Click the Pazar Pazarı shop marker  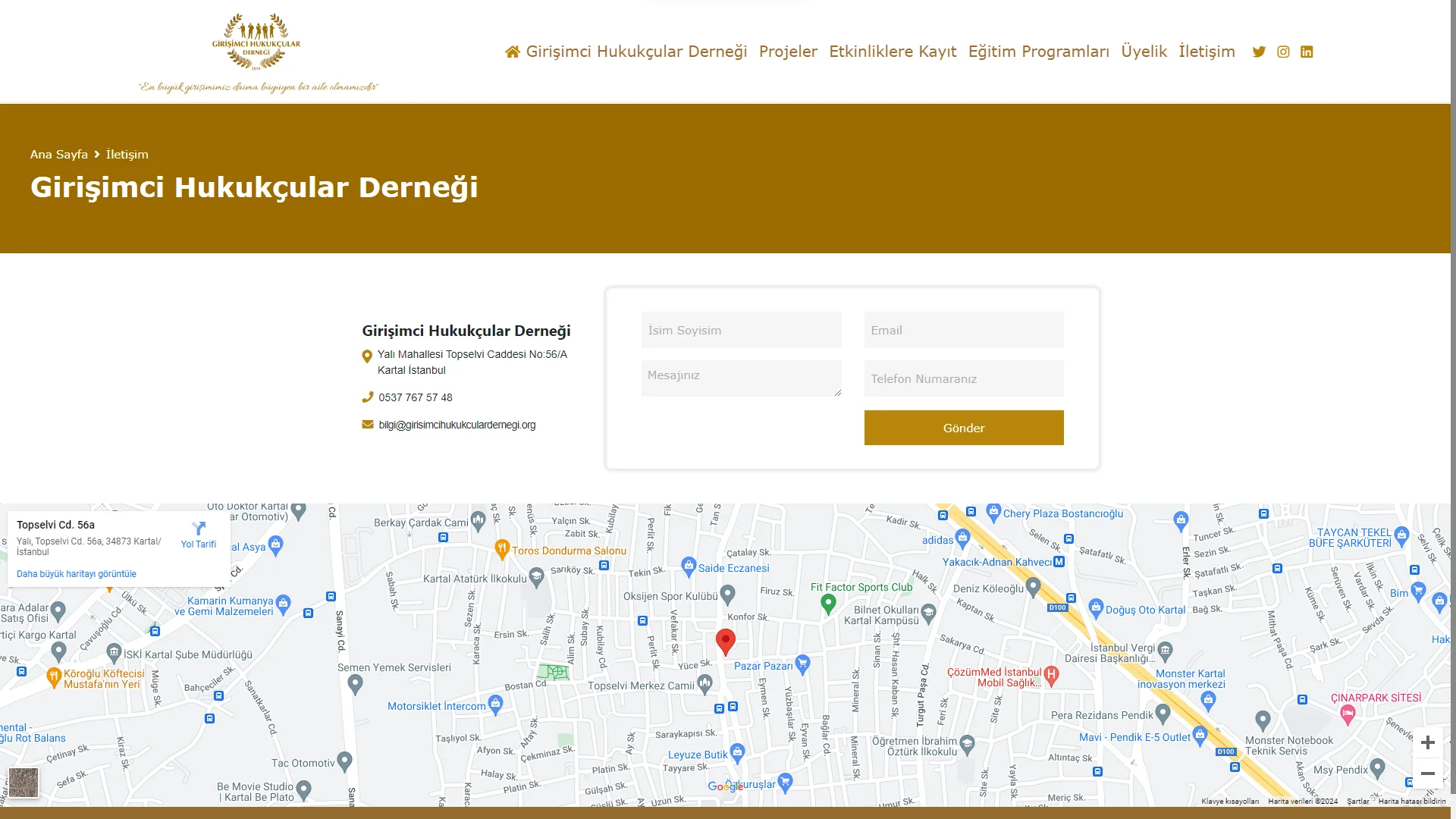click(x=802, y=664)
